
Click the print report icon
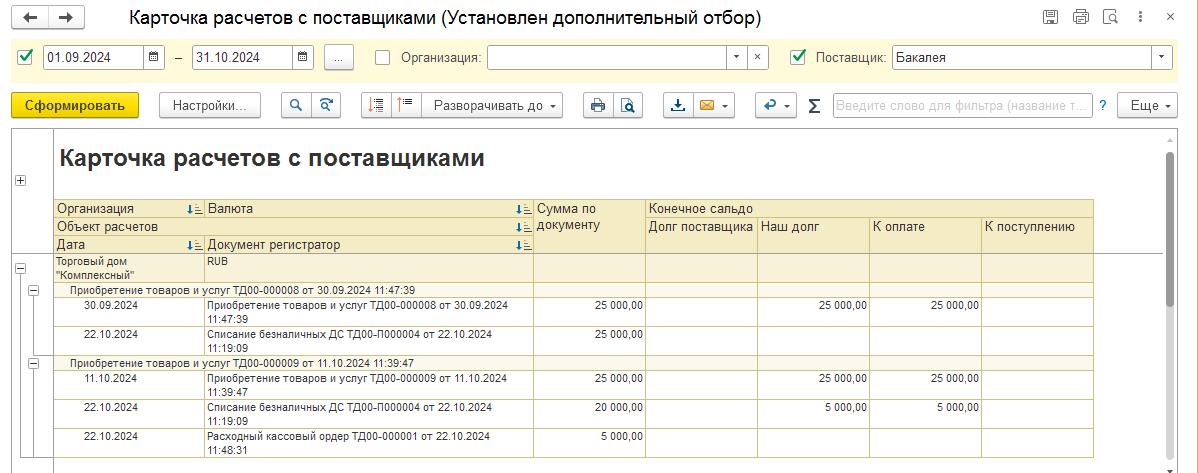[x=598, y=105]
